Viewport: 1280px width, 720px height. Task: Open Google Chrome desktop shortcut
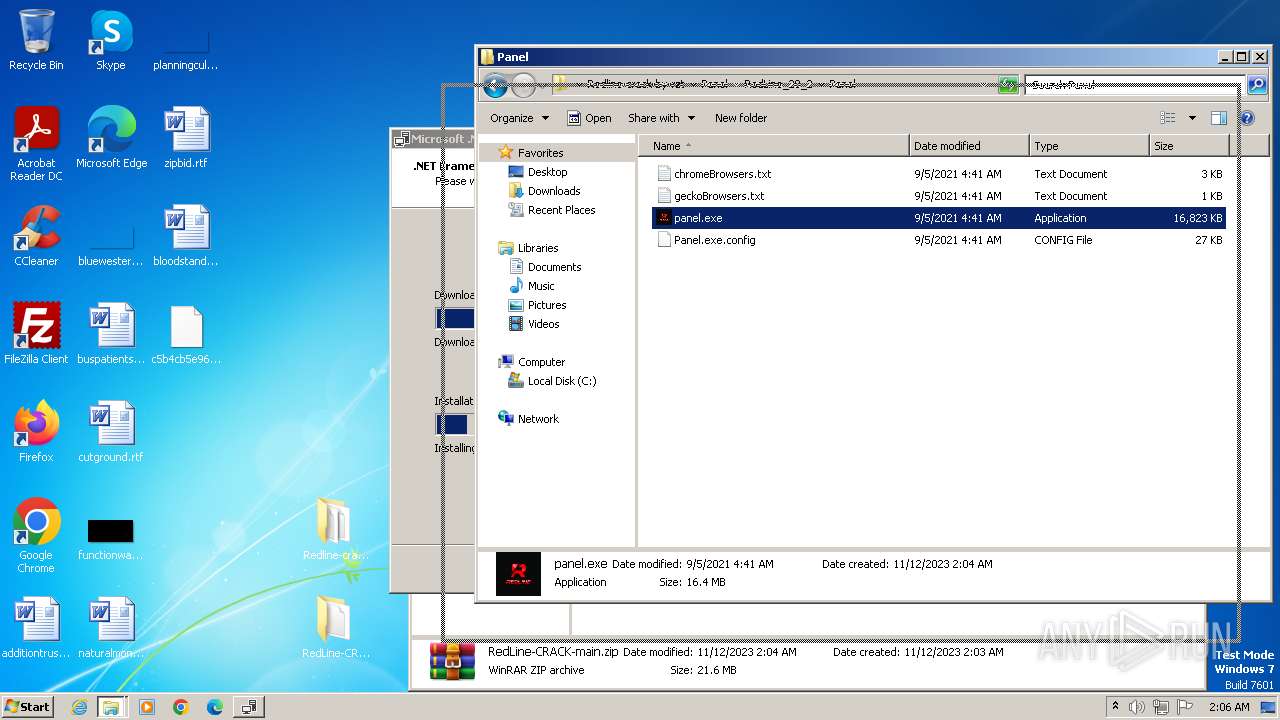pos(36,536)
